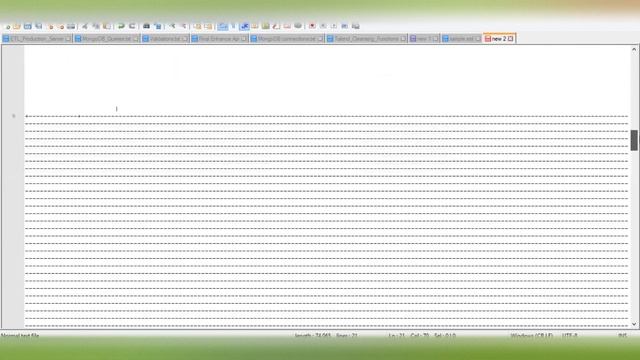
Task: Click the scroll down arrow of the editor
Action: coord(634,324)
